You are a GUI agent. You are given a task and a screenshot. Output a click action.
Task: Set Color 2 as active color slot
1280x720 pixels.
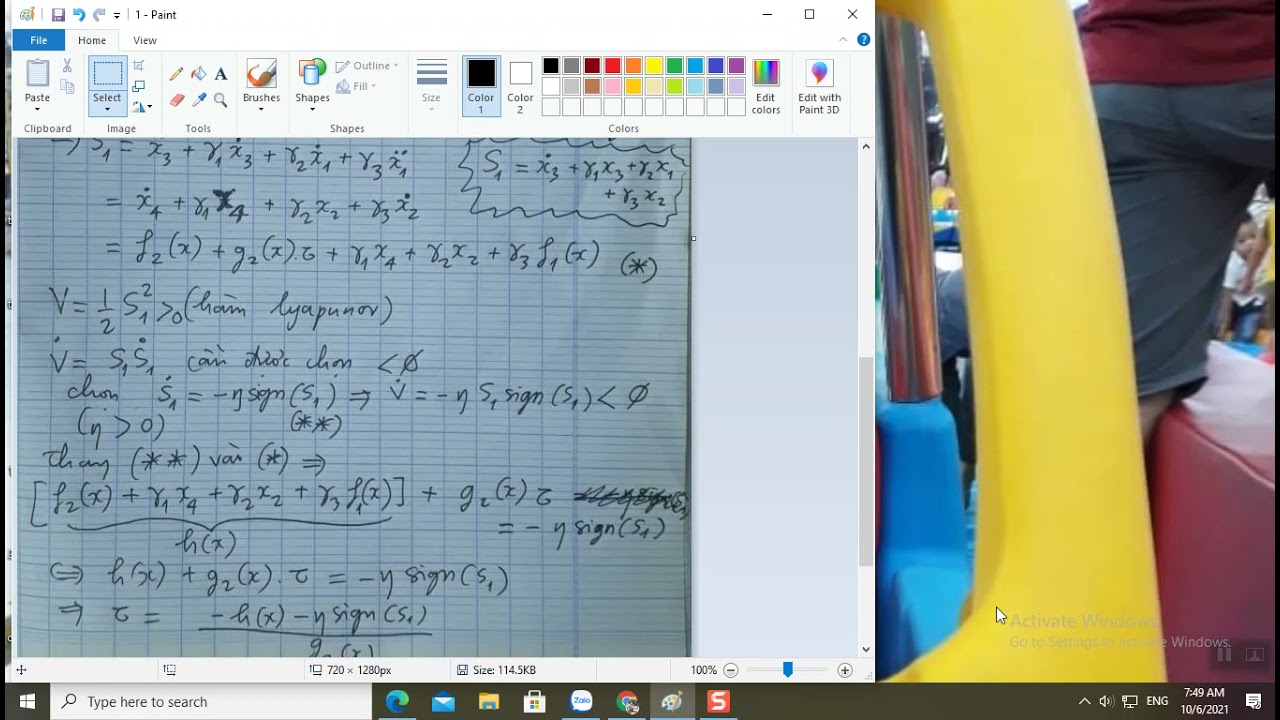coord(520,86)
